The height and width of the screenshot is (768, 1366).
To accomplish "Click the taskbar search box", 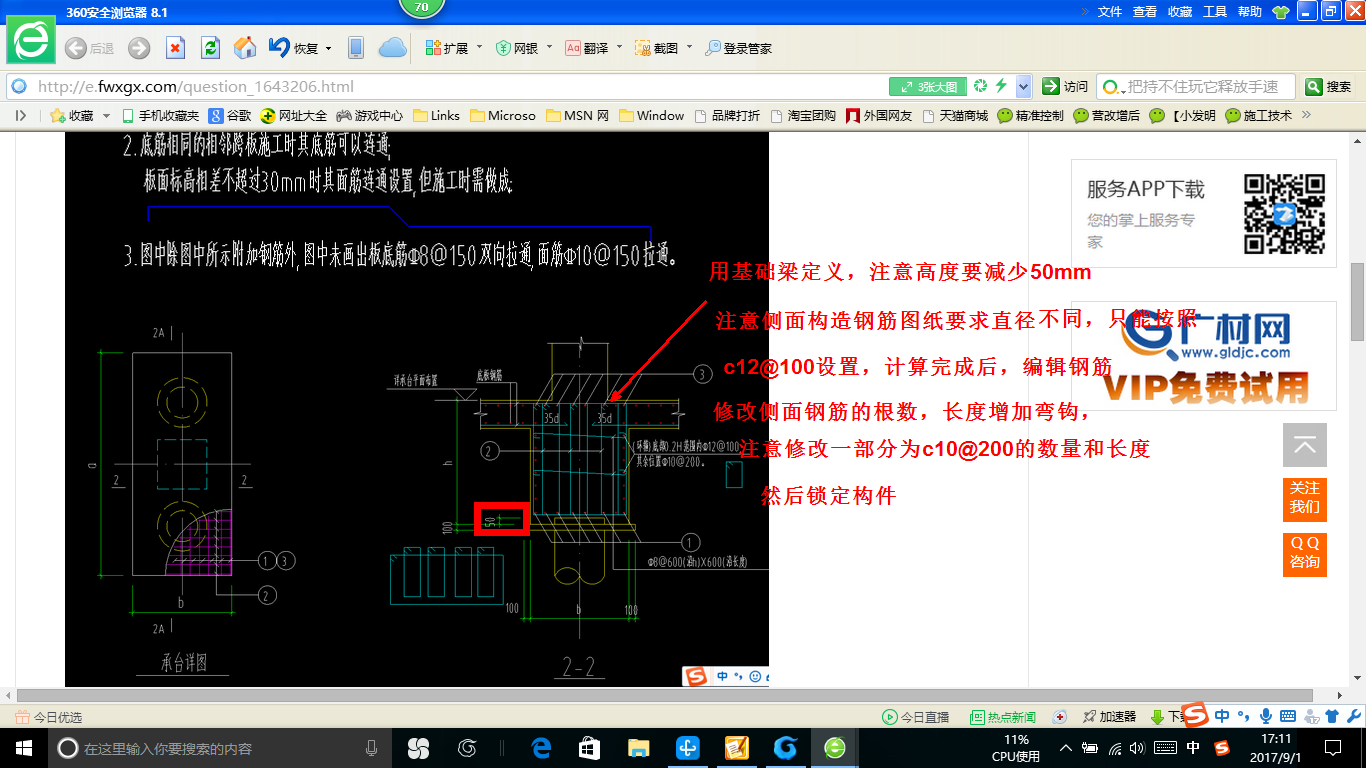I will pyautogui.click(x=220, y=748).
